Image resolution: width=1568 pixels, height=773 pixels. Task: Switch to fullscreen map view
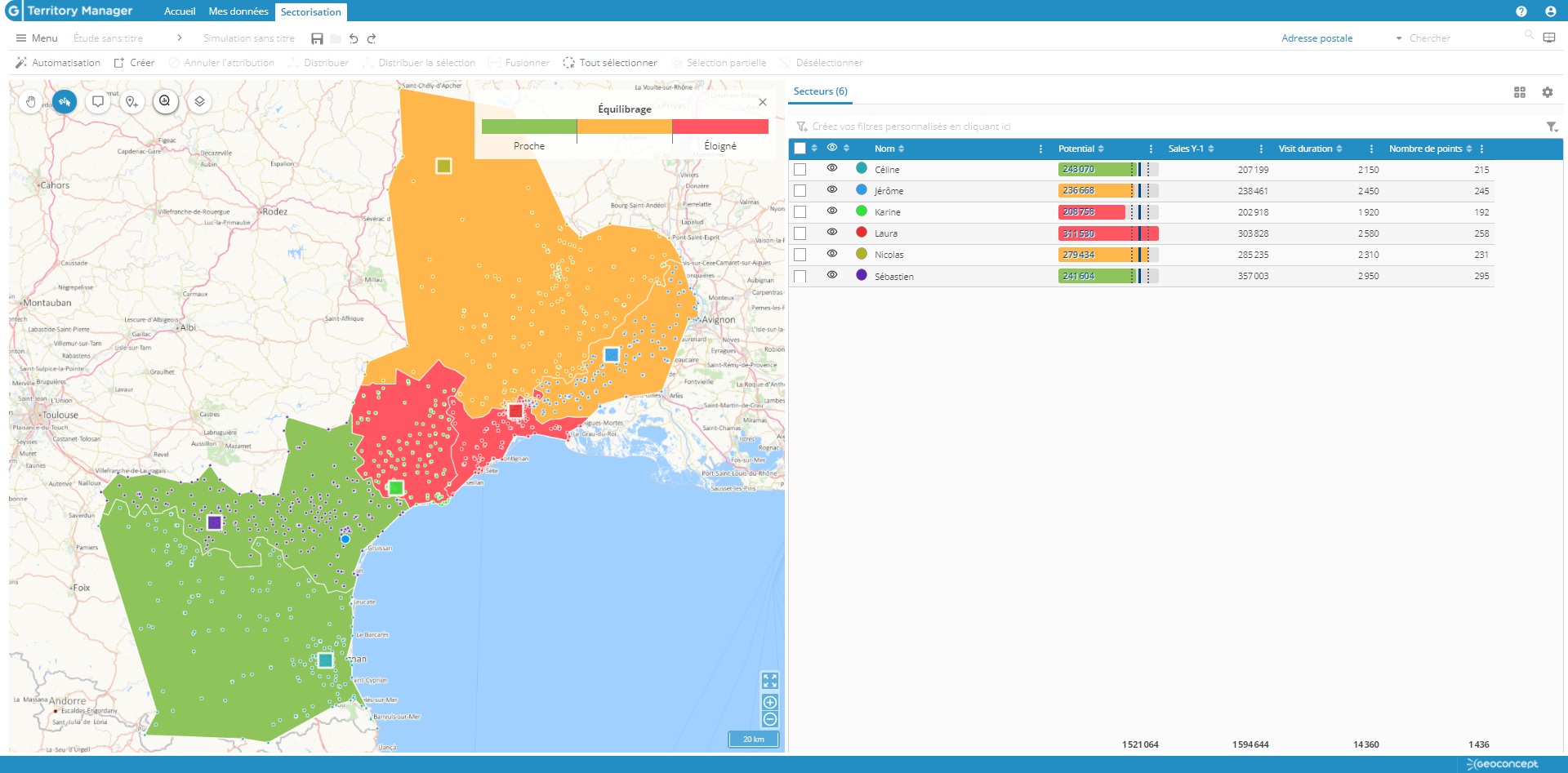769,681
